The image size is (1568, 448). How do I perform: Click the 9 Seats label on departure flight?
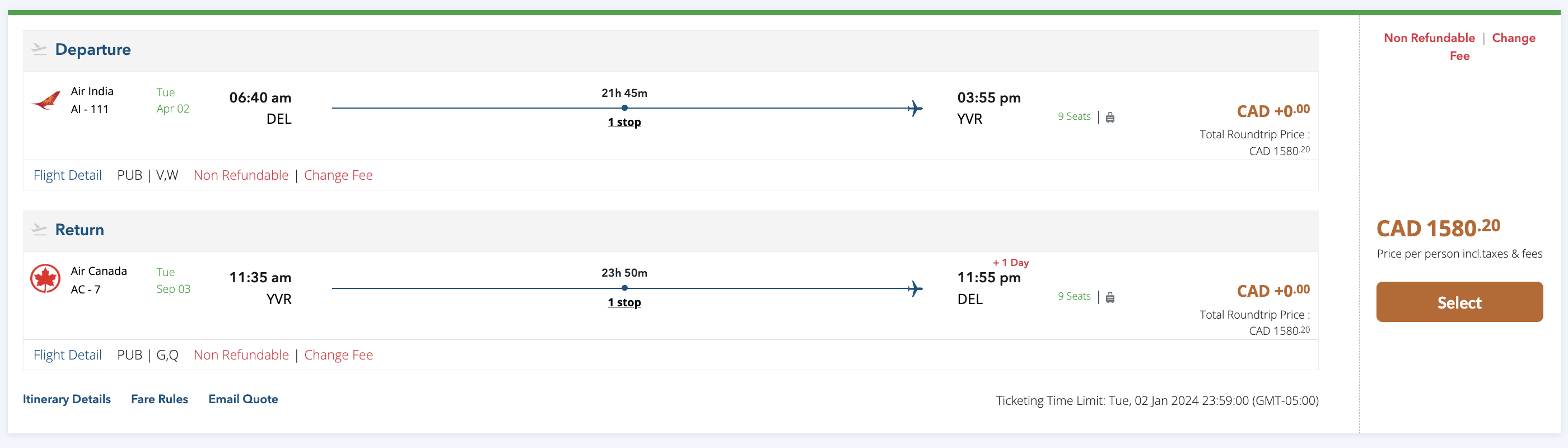1074,116
